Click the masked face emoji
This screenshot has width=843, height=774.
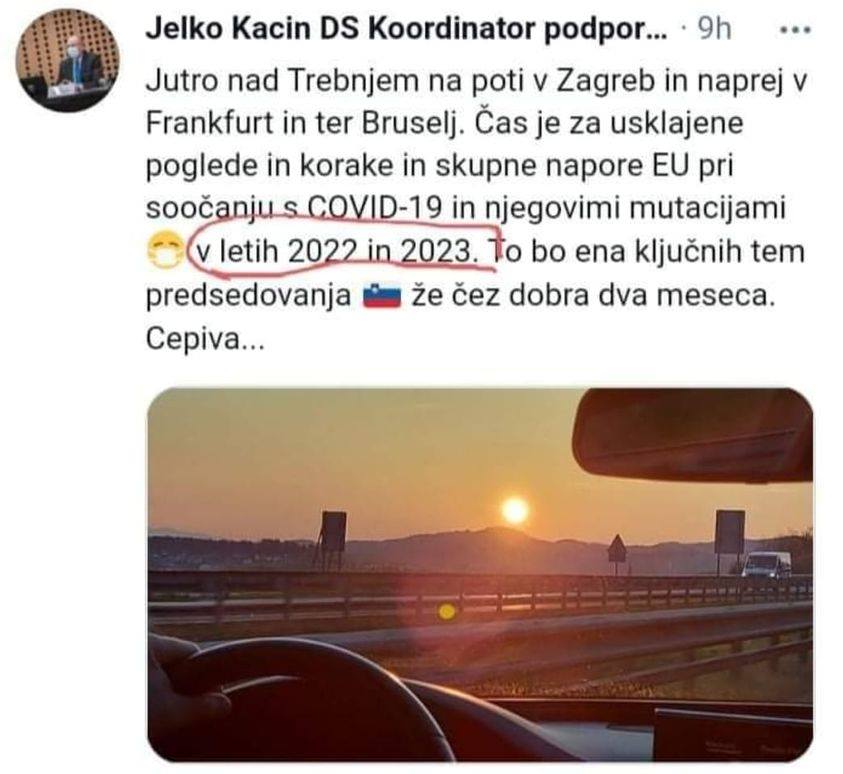(163, 250)
